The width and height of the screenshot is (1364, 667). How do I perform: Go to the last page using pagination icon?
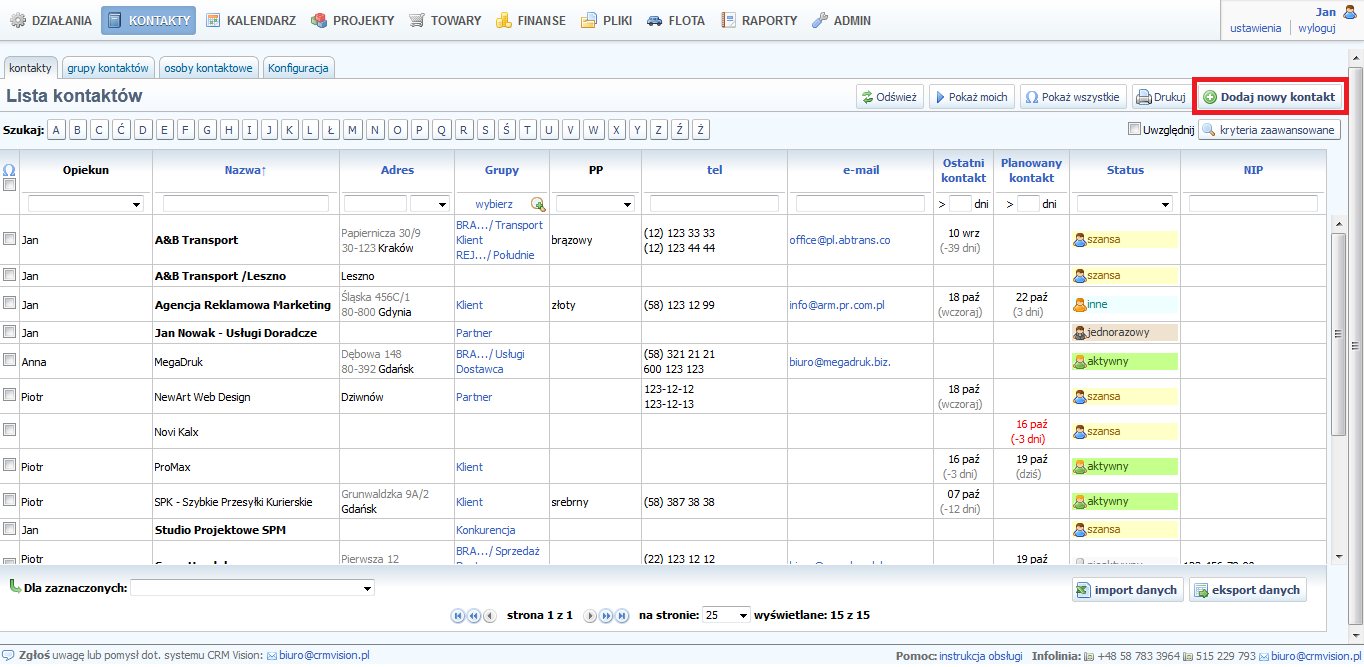tap(622, 616)
